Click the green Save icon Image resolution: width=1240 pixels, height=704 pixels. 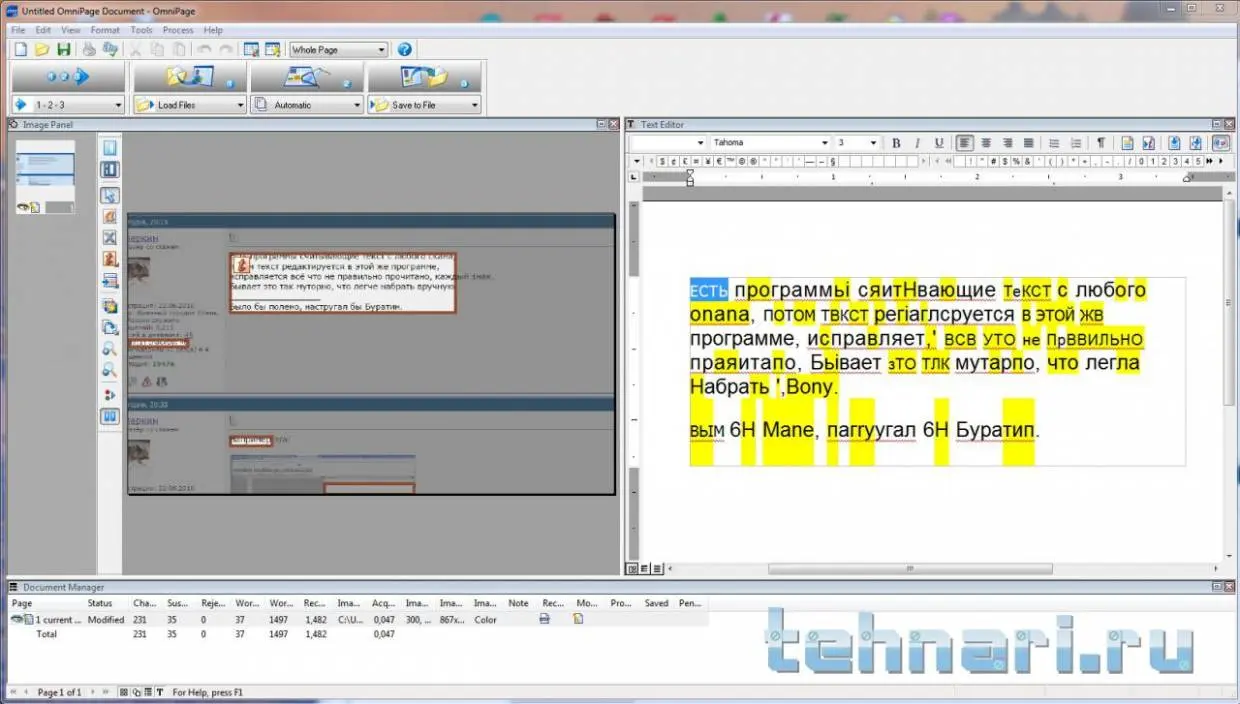coord(64,49)
